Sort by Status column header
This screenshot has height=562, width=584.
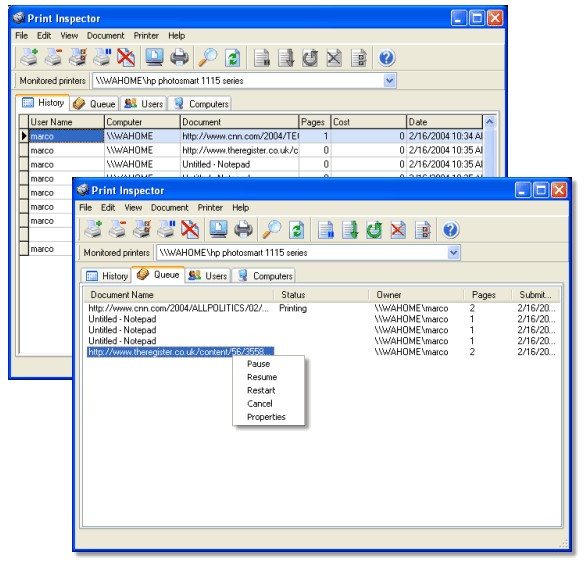pos(322,295)
